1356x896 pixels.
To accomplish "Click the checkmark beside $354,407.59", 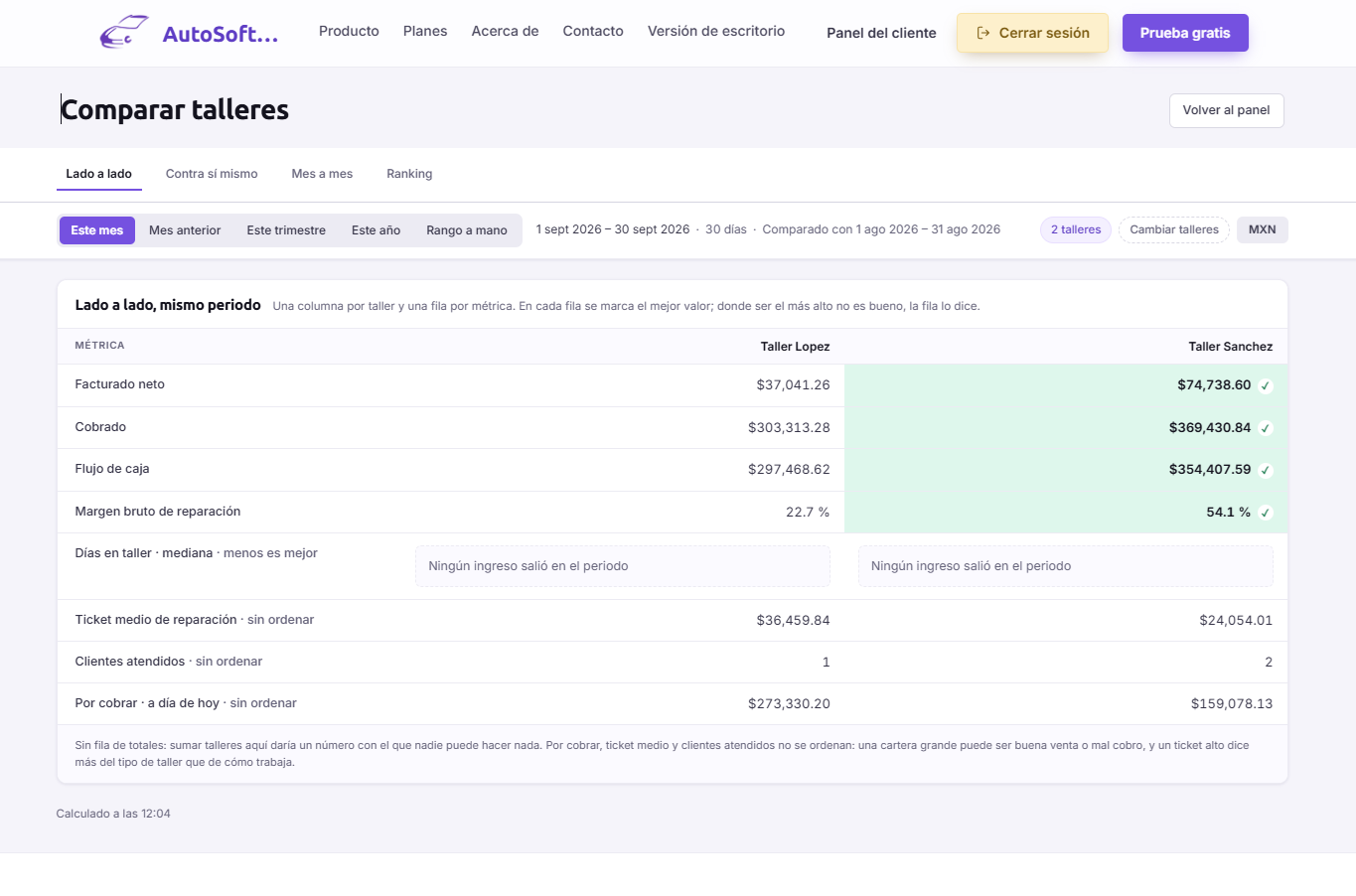I will [x=1266, y=470].
